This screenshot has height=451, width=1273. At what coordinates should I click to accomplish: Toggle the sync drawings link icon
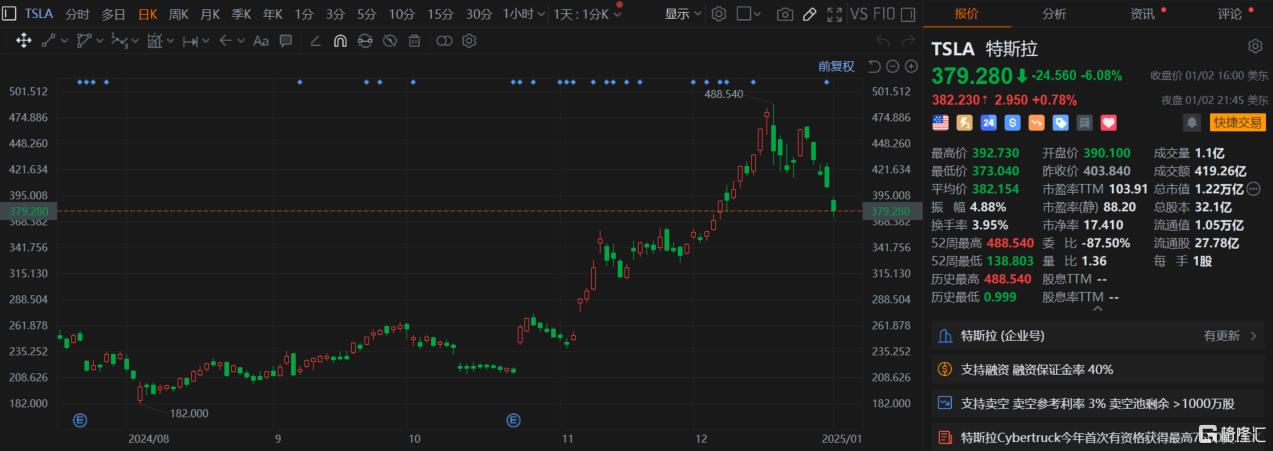point(365,41)
